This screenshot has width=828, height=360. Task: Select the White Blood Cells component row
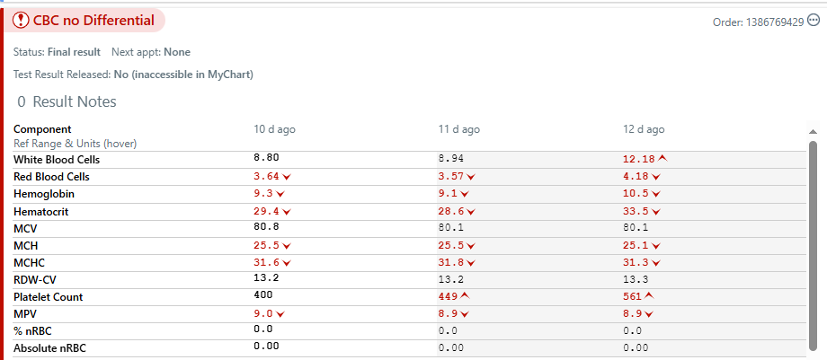tap(409, 159)
